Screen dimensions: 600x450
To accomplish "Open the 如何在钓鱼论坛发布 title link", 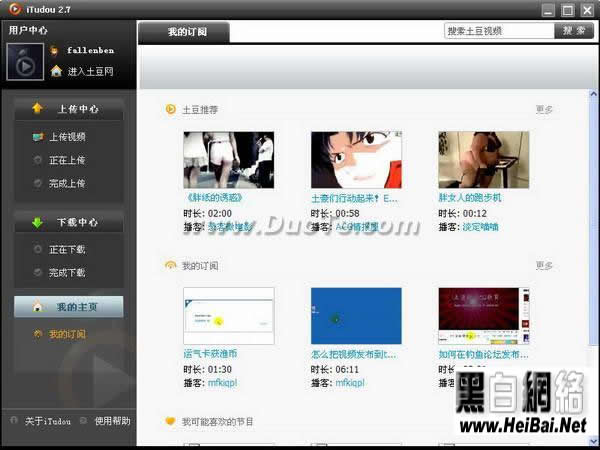I will (483, 354).
